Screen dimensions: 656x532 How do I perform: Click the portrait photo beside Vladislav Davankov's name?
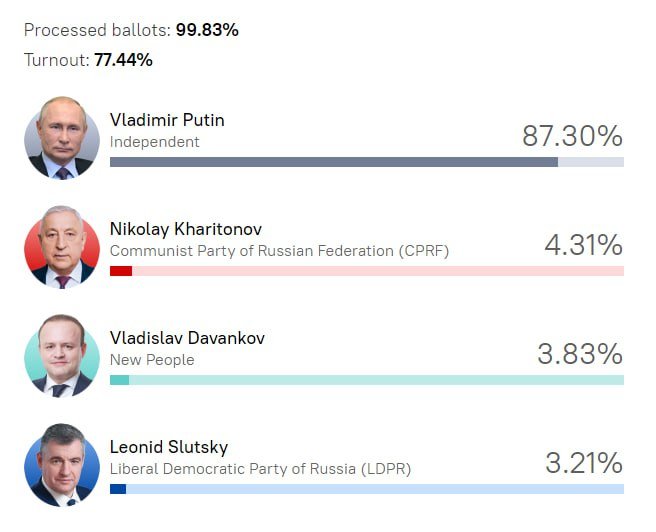tap(62, 356)
